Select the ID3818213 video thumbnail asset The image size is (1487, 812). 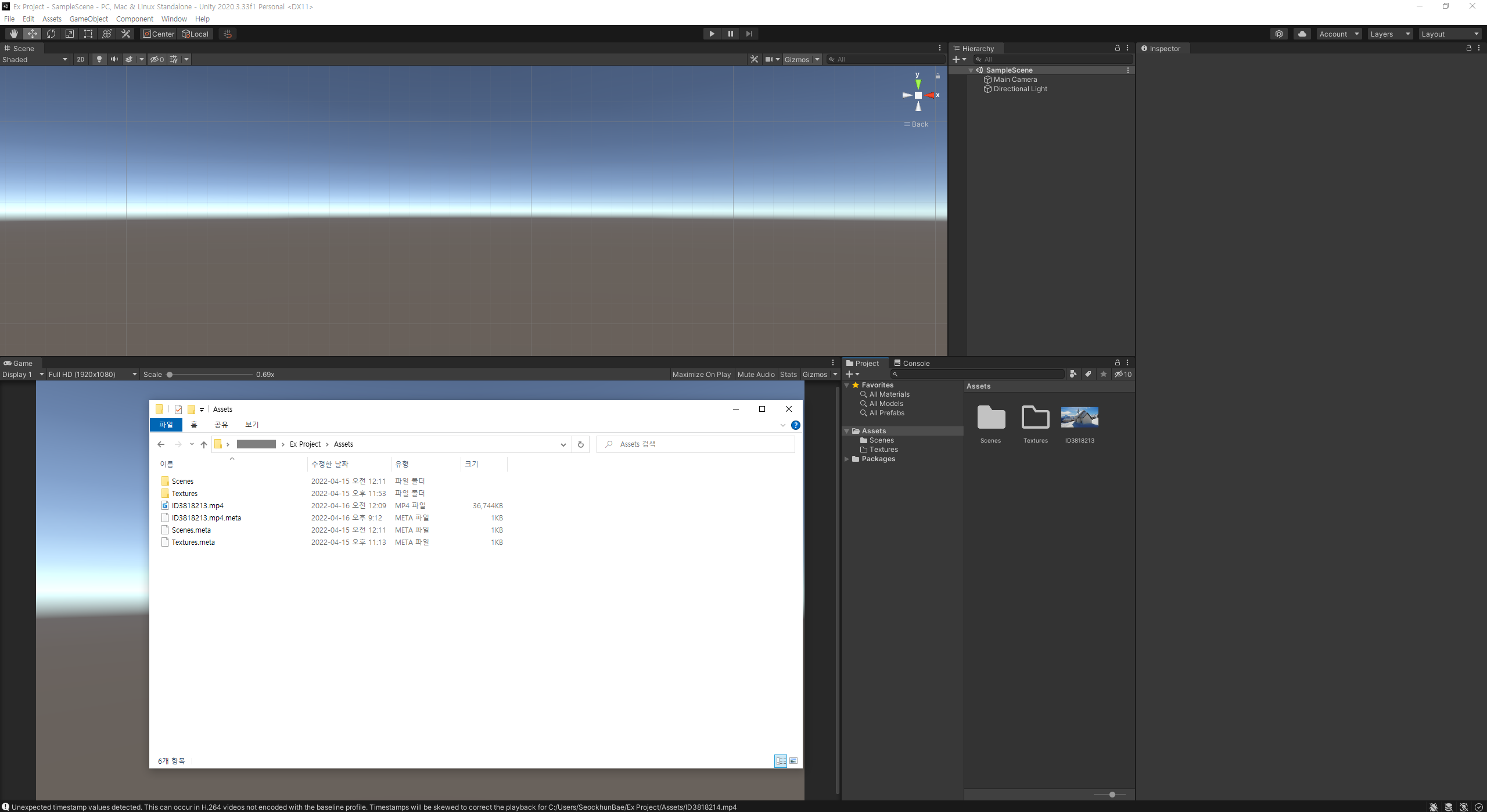pos(1079,418)
